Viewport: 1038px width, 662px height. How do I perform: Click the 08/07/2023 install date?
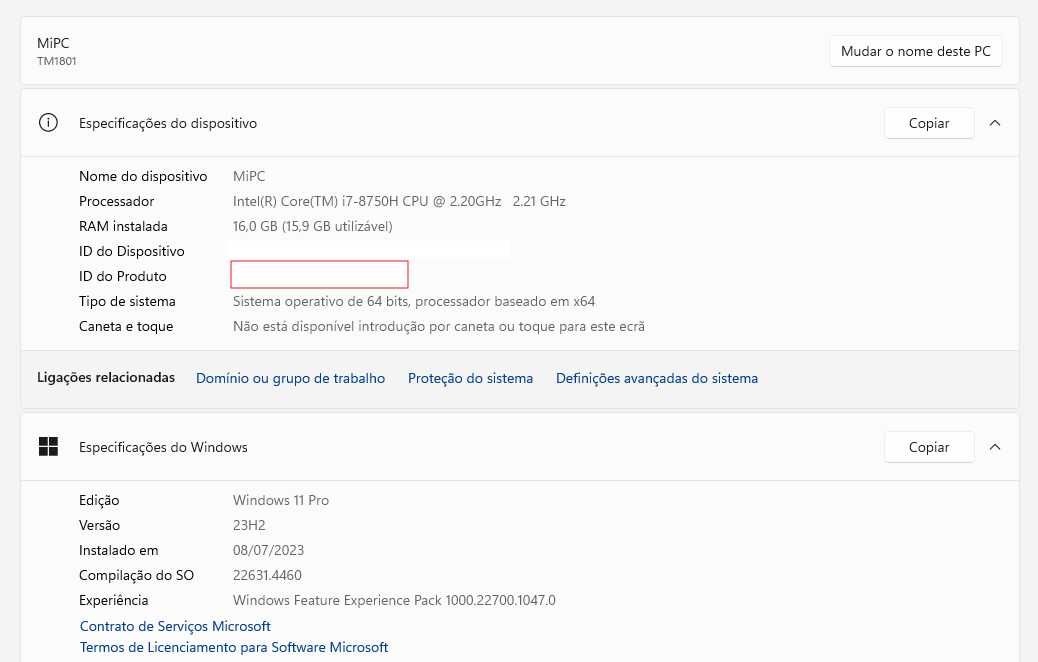pos(268,551)
